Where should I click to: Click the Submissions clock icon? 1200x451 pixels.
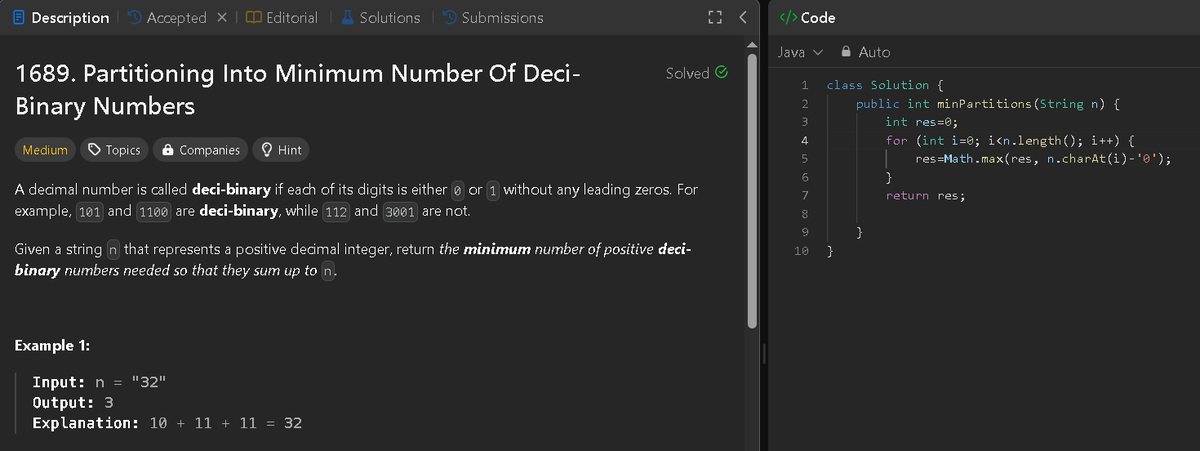click(x=449, y=17)
